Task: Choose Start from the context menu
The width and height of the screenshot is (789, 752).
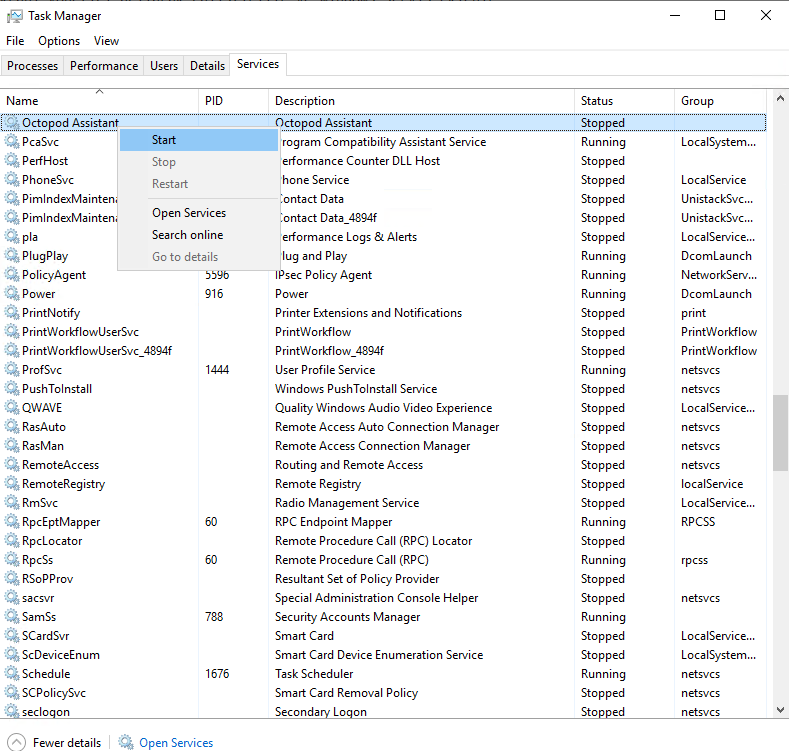Action: pos(199,140)
